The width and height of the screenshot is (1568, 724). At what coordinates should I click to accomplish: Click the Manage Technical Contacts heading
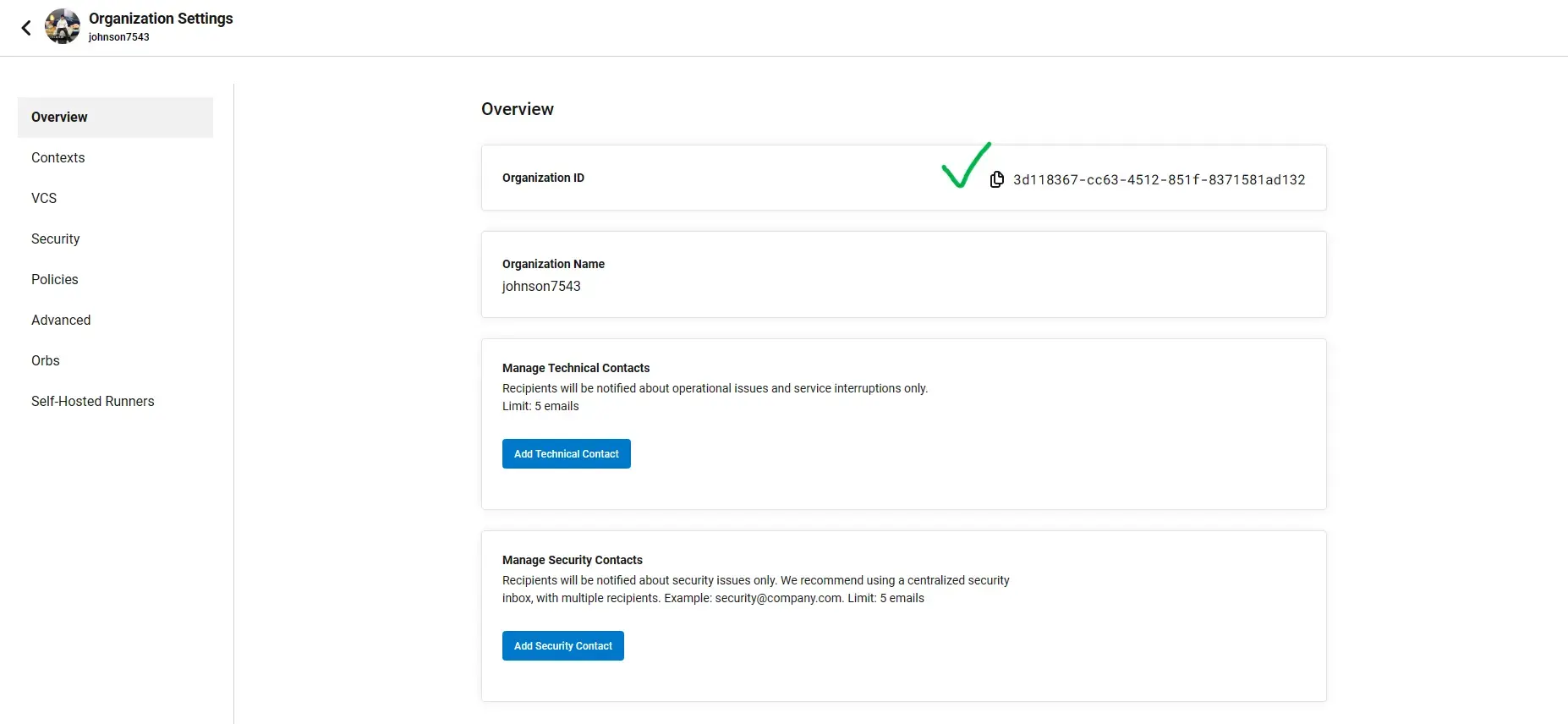(576, 369)
